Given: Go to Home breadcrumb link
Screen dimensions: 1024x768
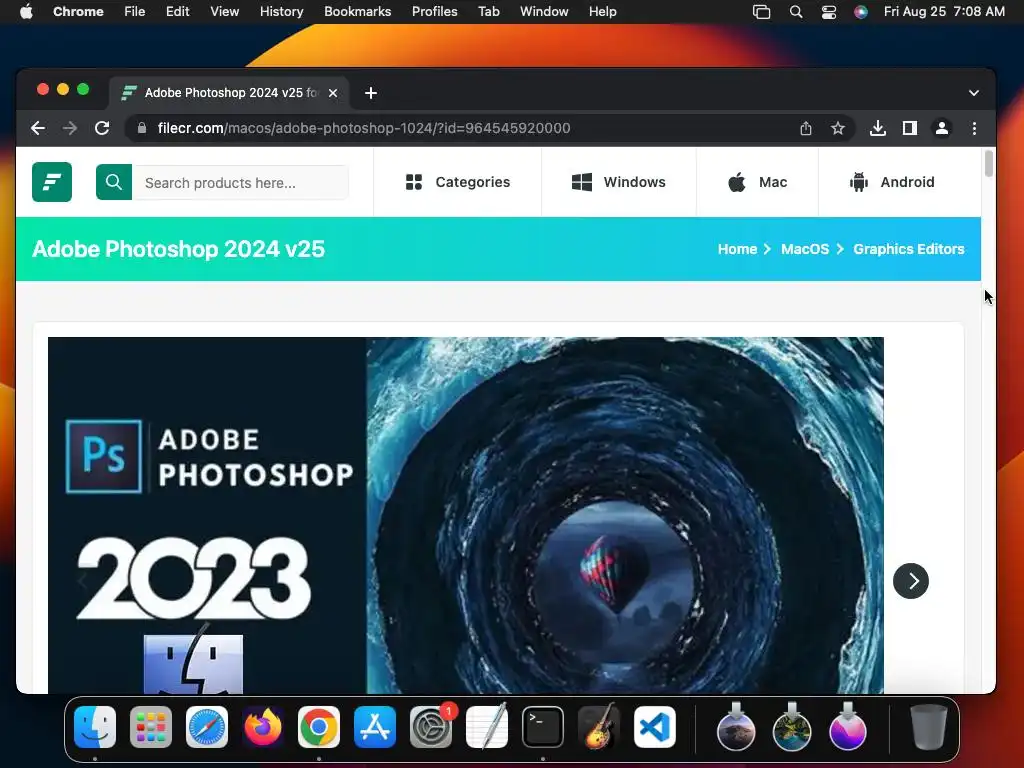Looking at the screenshot, I should [x=737, y=249].
